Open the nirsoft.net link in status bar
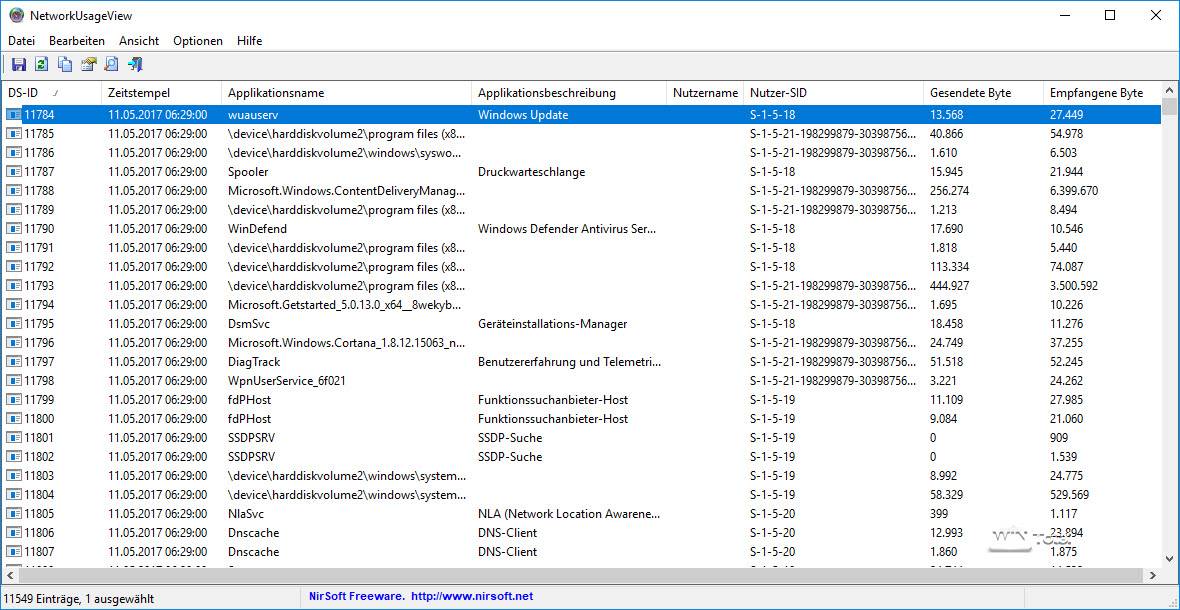The width and height of the screenshot is (1180, 610). [x=471, y=596]
